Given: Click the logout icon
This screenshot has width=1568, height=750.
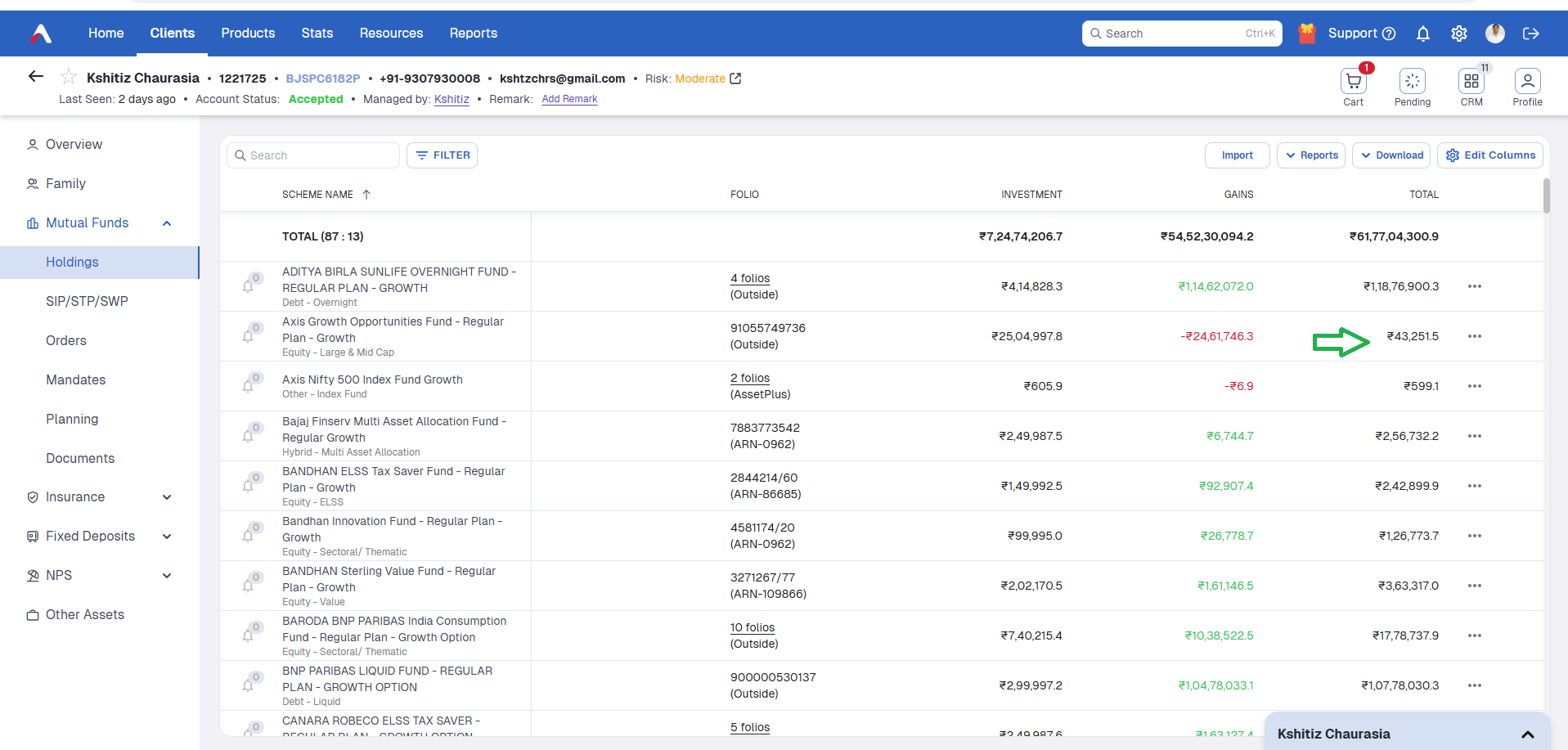Looking at the screenshot, I should 1531,34.
